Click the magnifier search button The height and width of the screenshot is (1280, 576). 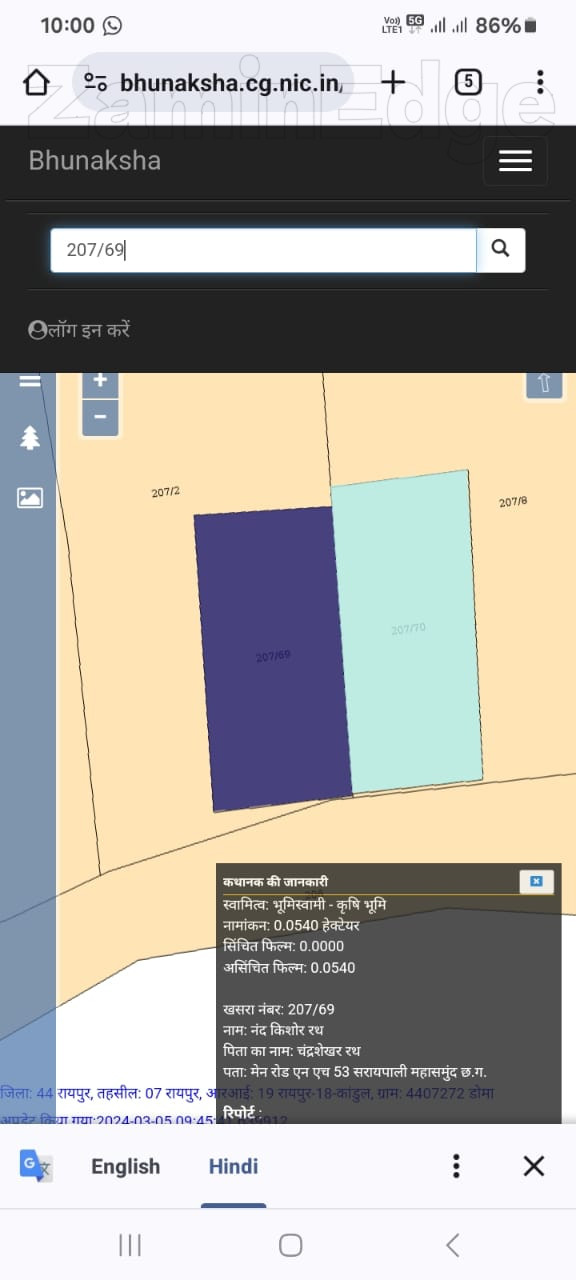pyautogui.click(x=501, y=250)
